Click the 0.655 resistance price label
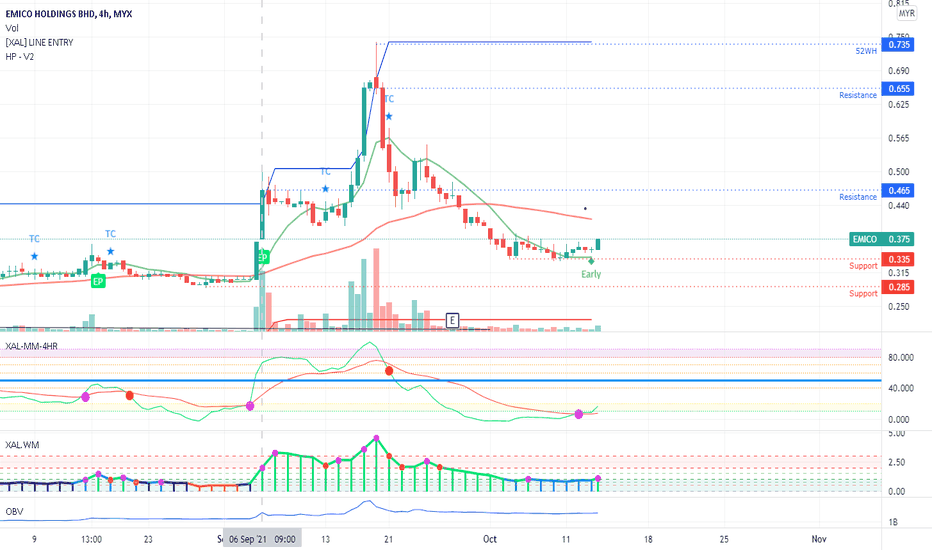The width and height of the screenshot is (932, 550). pyautogui.click(x=898, y=89)
